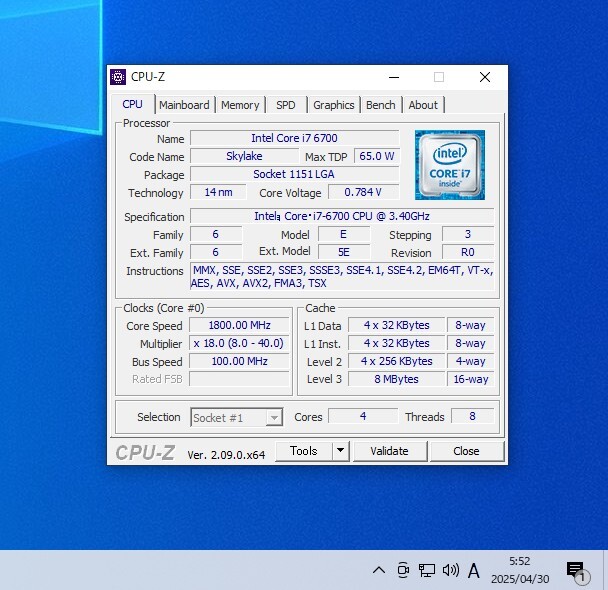
Task: Click the taskbar clock showing 5:52
Action: click(520, 570)
